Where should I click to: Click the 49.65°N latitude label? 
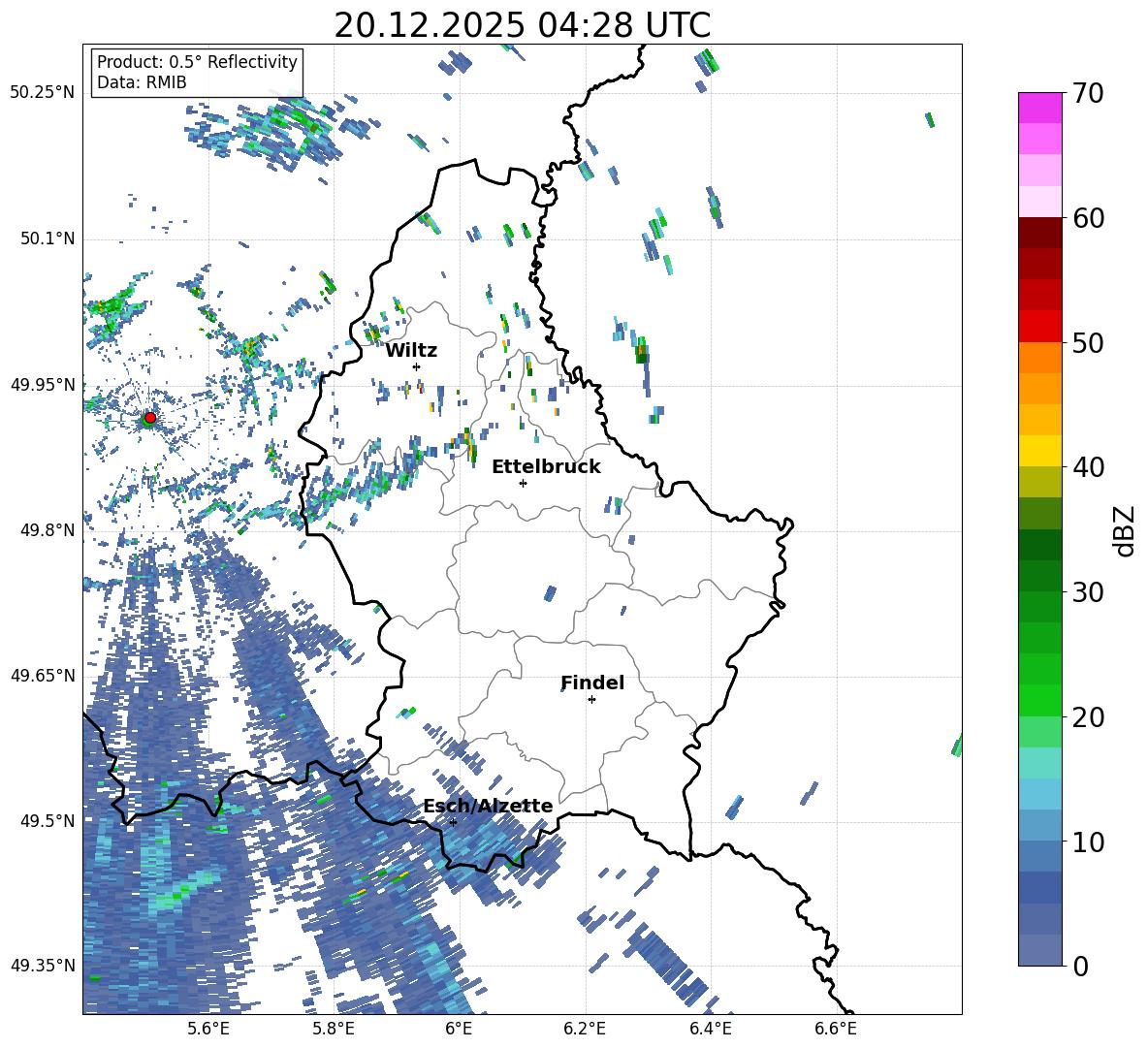click(43, 675)
